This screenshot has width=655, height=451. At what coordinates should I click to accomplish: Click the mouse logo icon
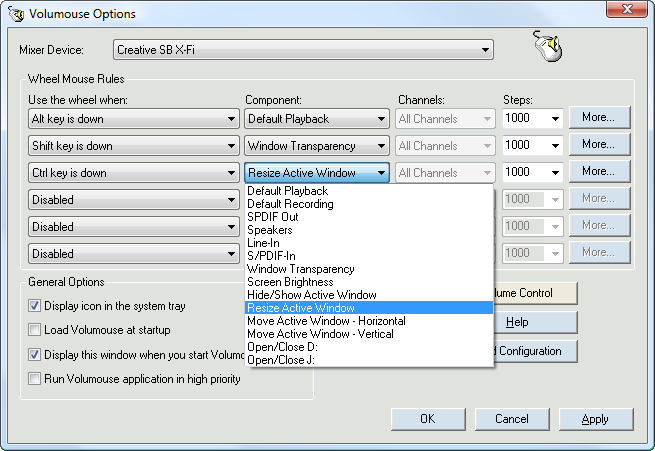(547, 46)
